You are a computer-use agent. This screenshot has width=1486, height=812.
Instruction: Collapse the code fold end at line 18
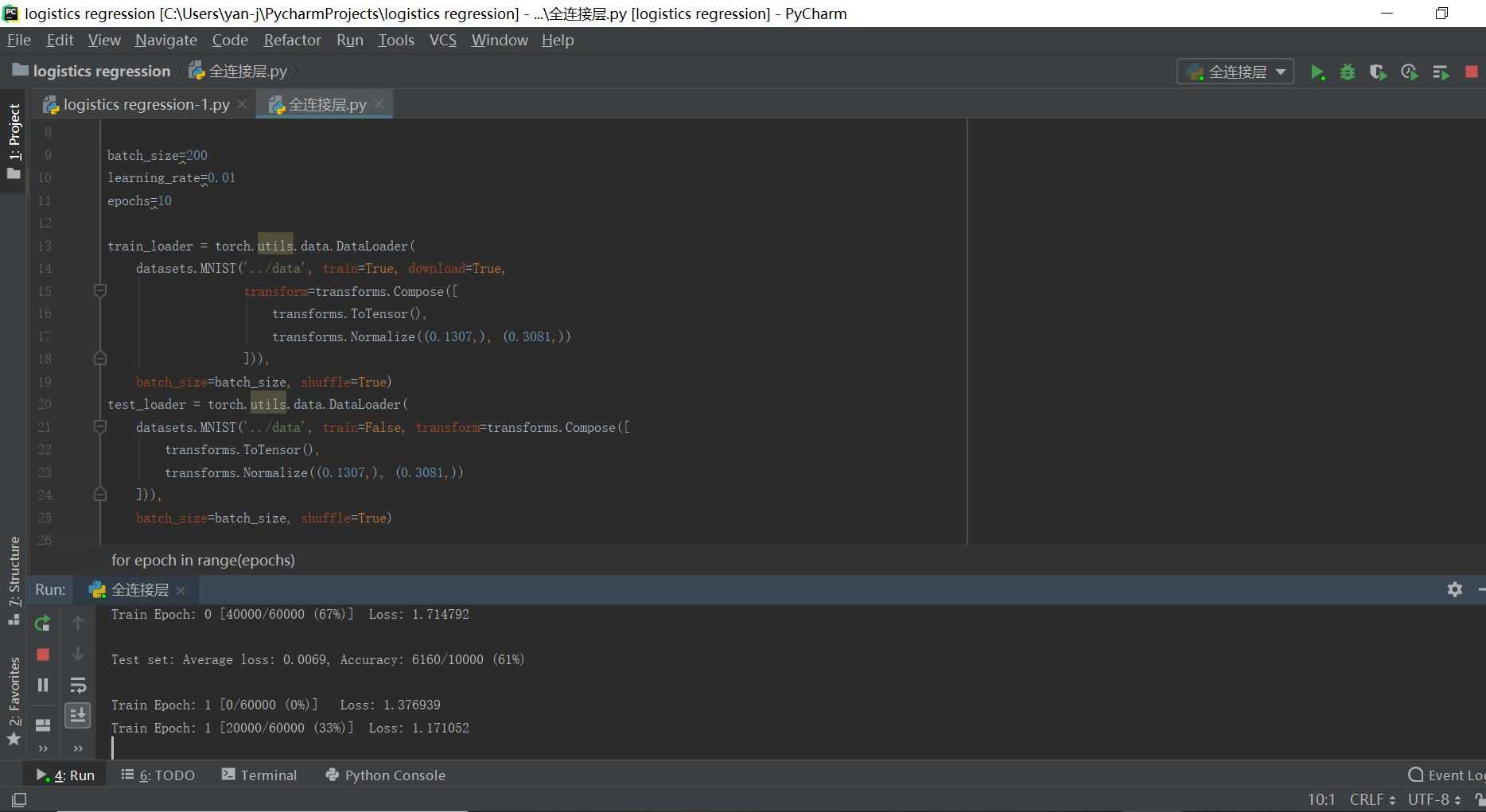100,359
